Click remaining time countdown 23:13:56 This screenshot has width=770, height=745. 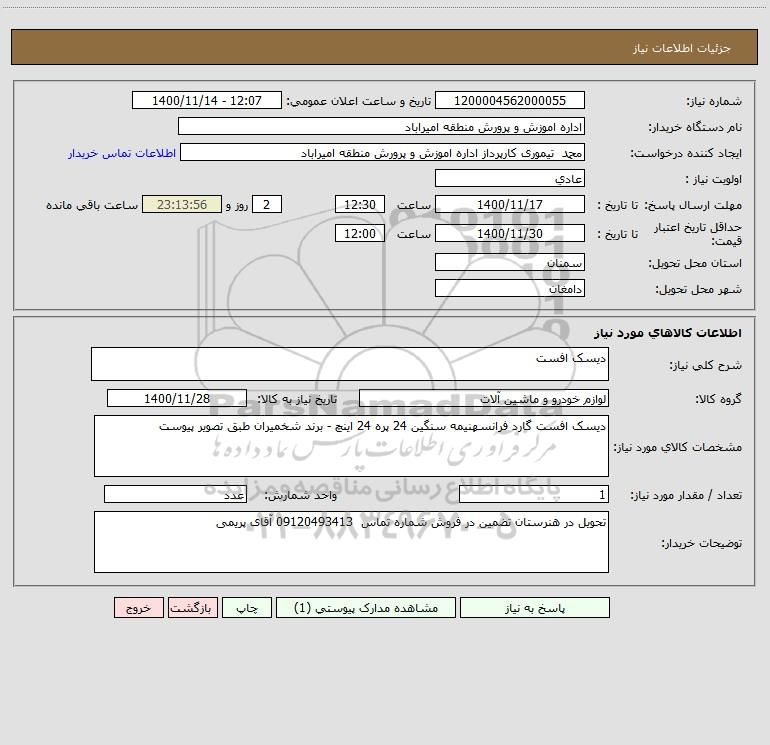182,204
